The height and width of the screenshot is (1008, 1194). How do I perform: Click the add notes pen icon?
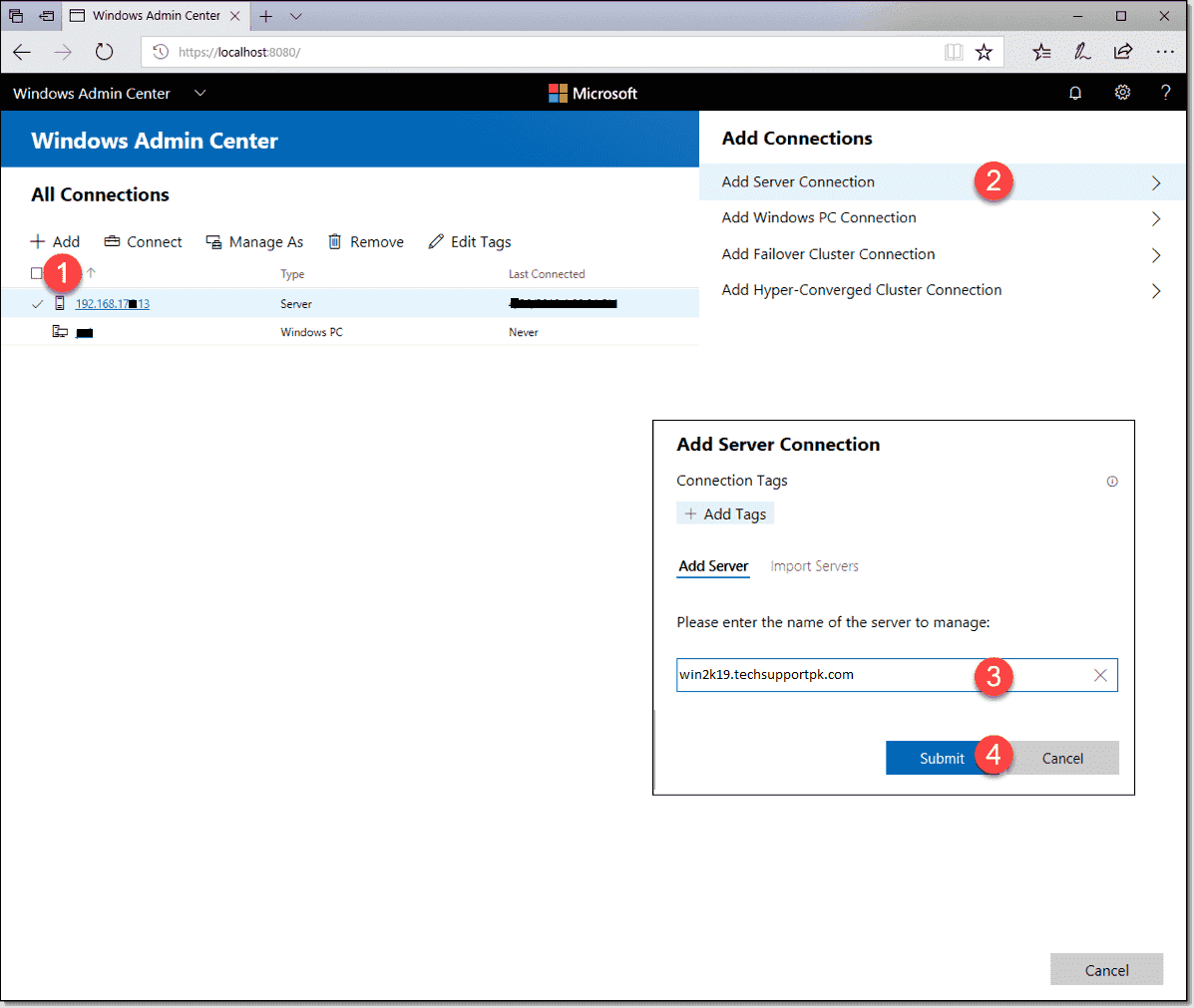1082,52
